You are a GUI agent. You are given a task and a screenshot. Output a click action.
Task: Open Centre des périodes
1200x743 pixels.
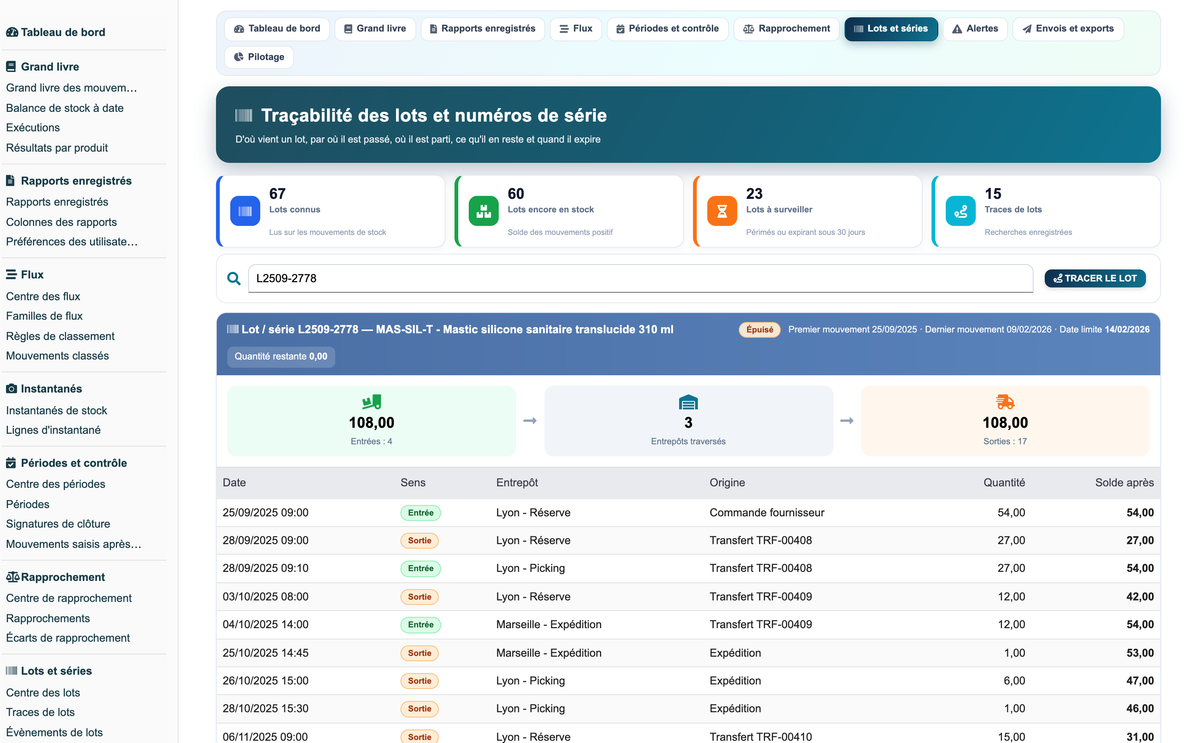[55, 484]
